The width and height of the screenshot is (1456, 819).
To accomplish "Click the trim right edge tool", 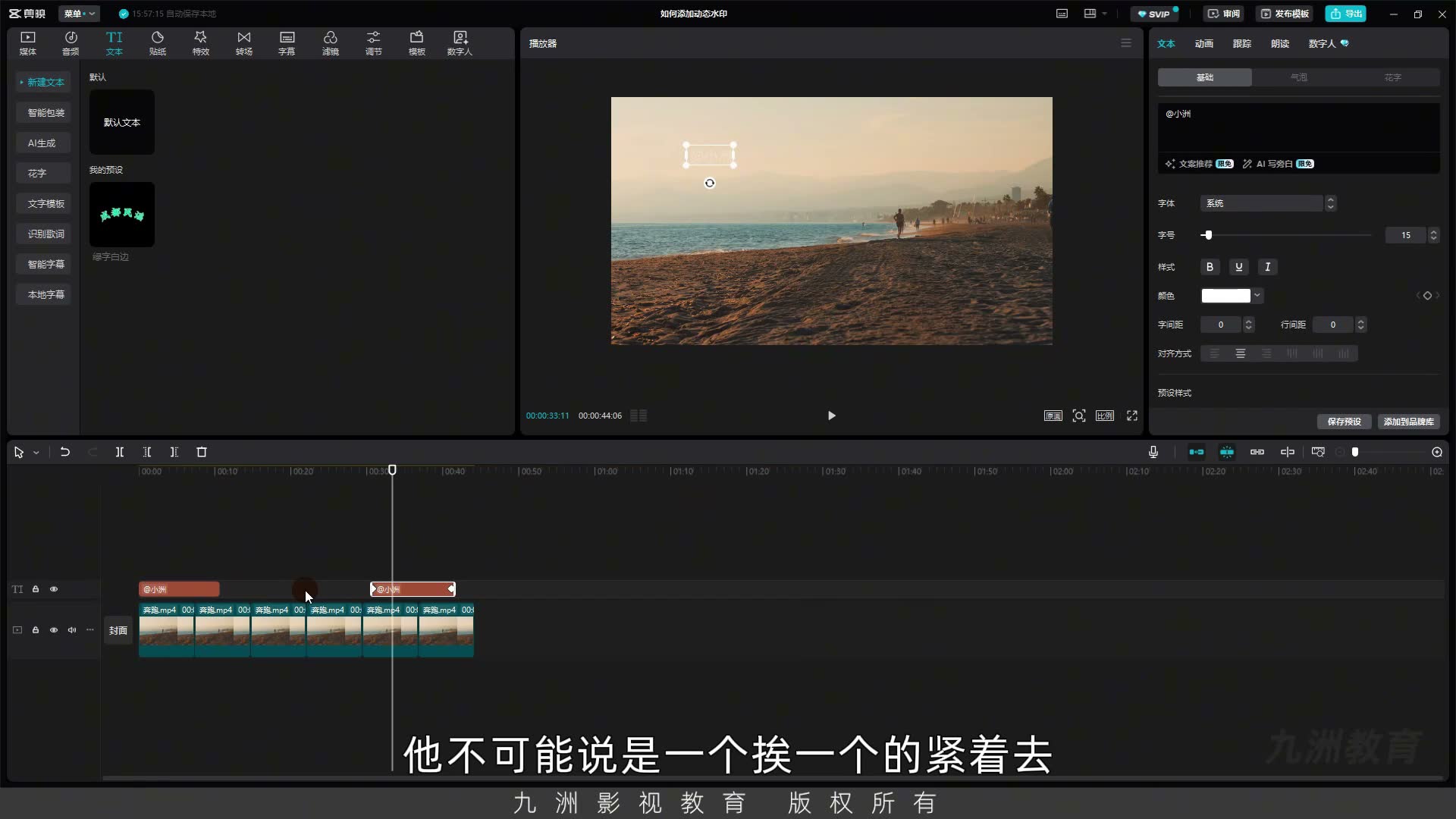I will point(174,452).
